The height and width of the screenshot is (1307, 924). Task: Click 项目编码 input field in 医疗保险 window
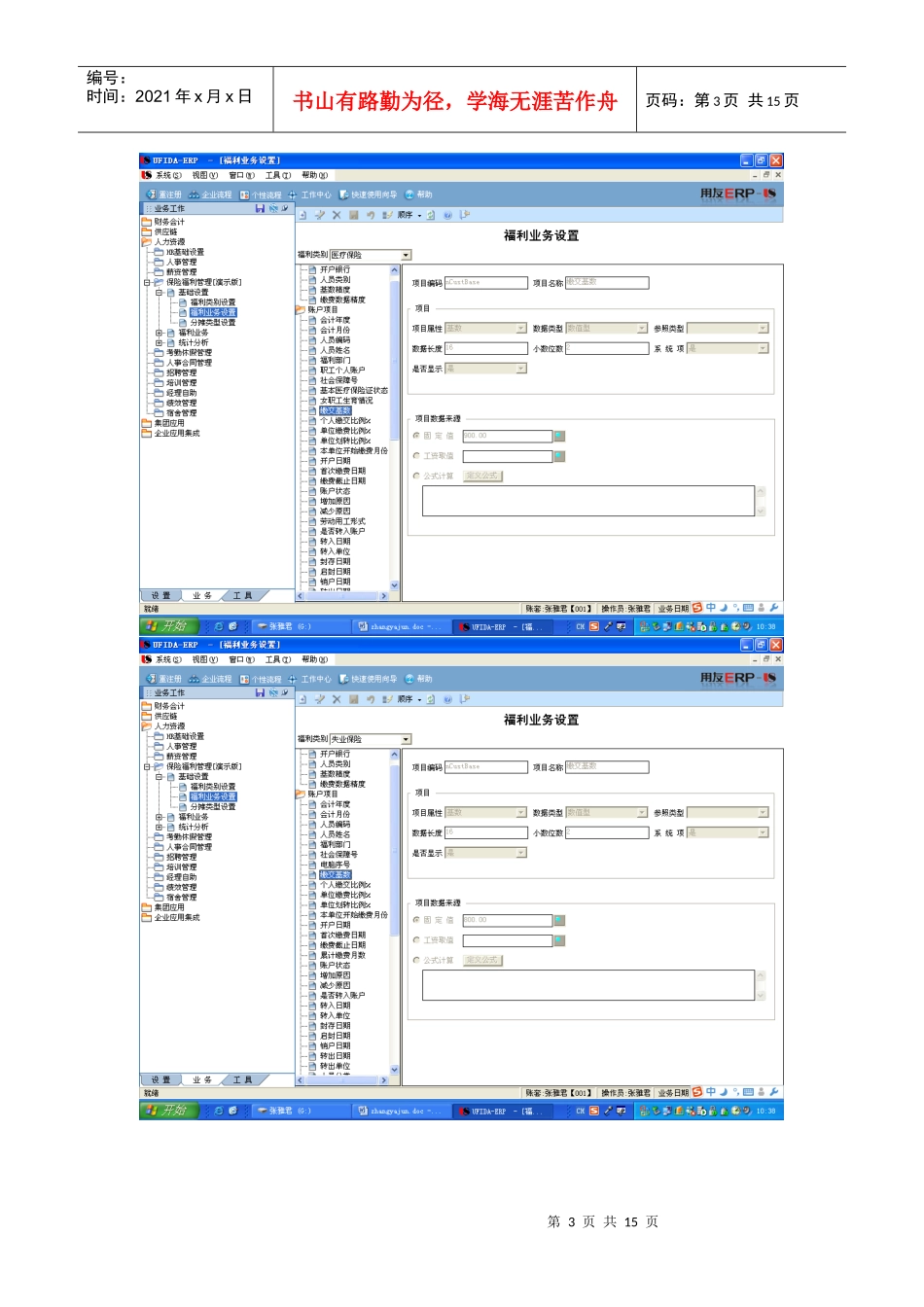(485, 283)
